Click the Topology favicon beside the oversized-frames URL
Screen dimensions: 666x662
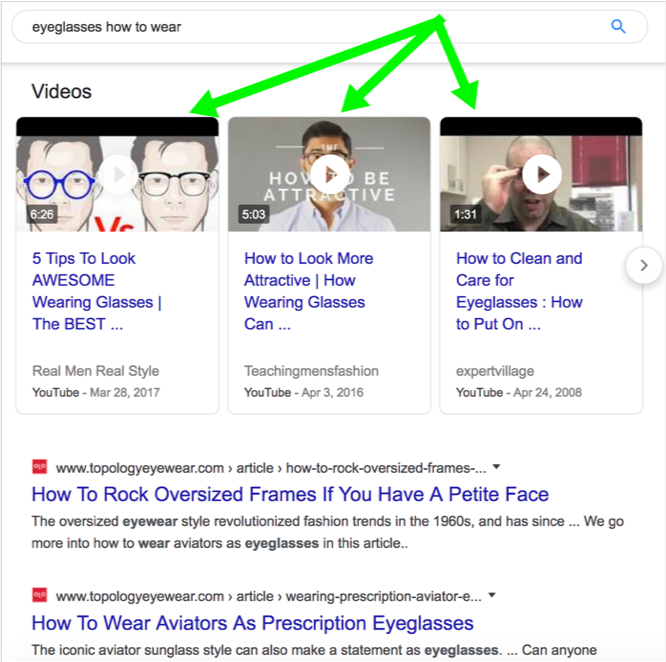tap(40, 466)
